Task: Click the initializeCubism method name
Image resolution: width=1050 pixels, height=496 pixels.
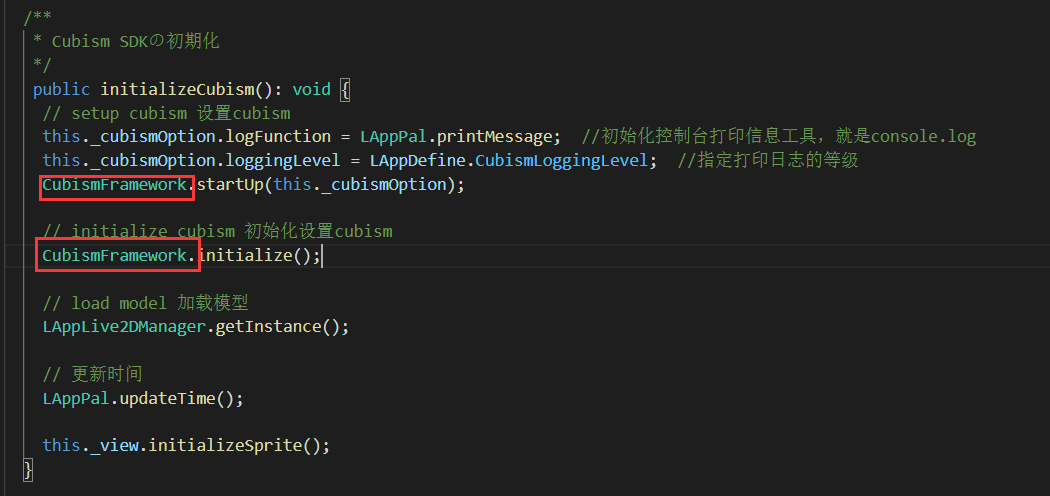Action: (177, 89)
